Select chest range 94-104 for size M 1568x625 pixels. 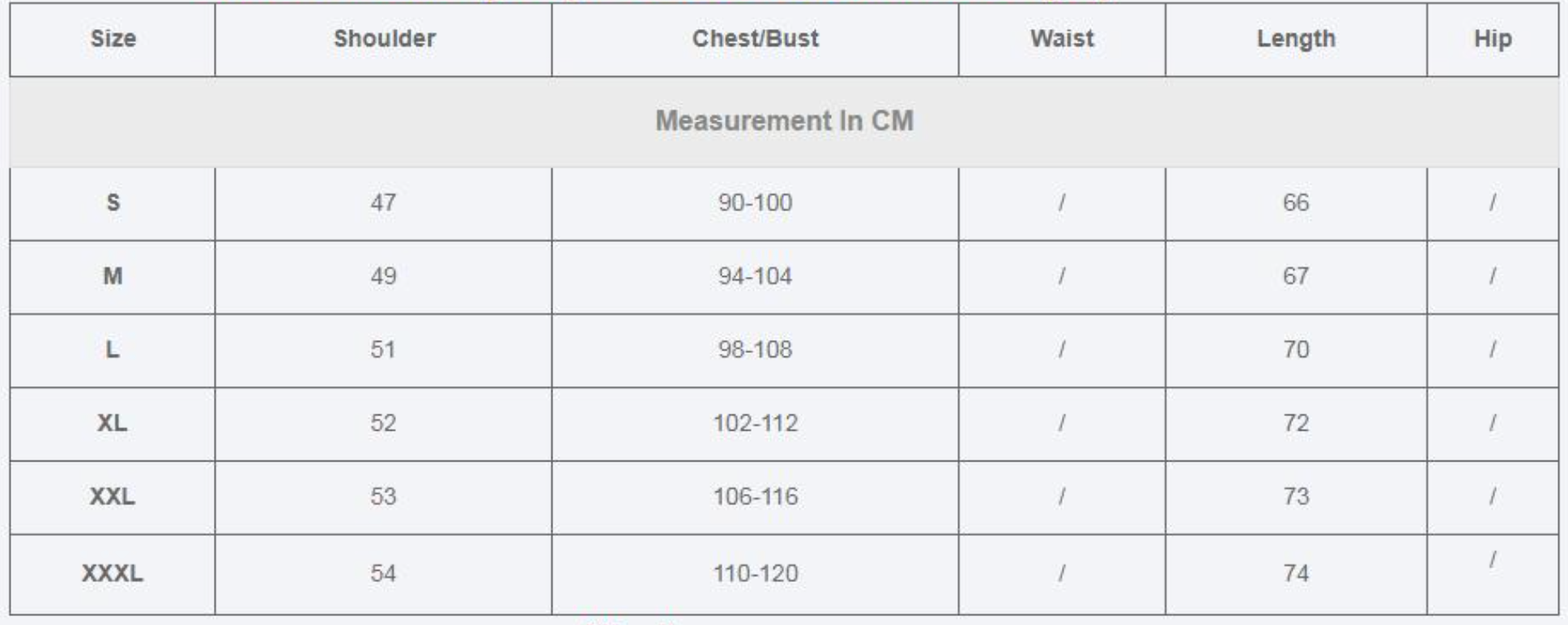[755, 276]
